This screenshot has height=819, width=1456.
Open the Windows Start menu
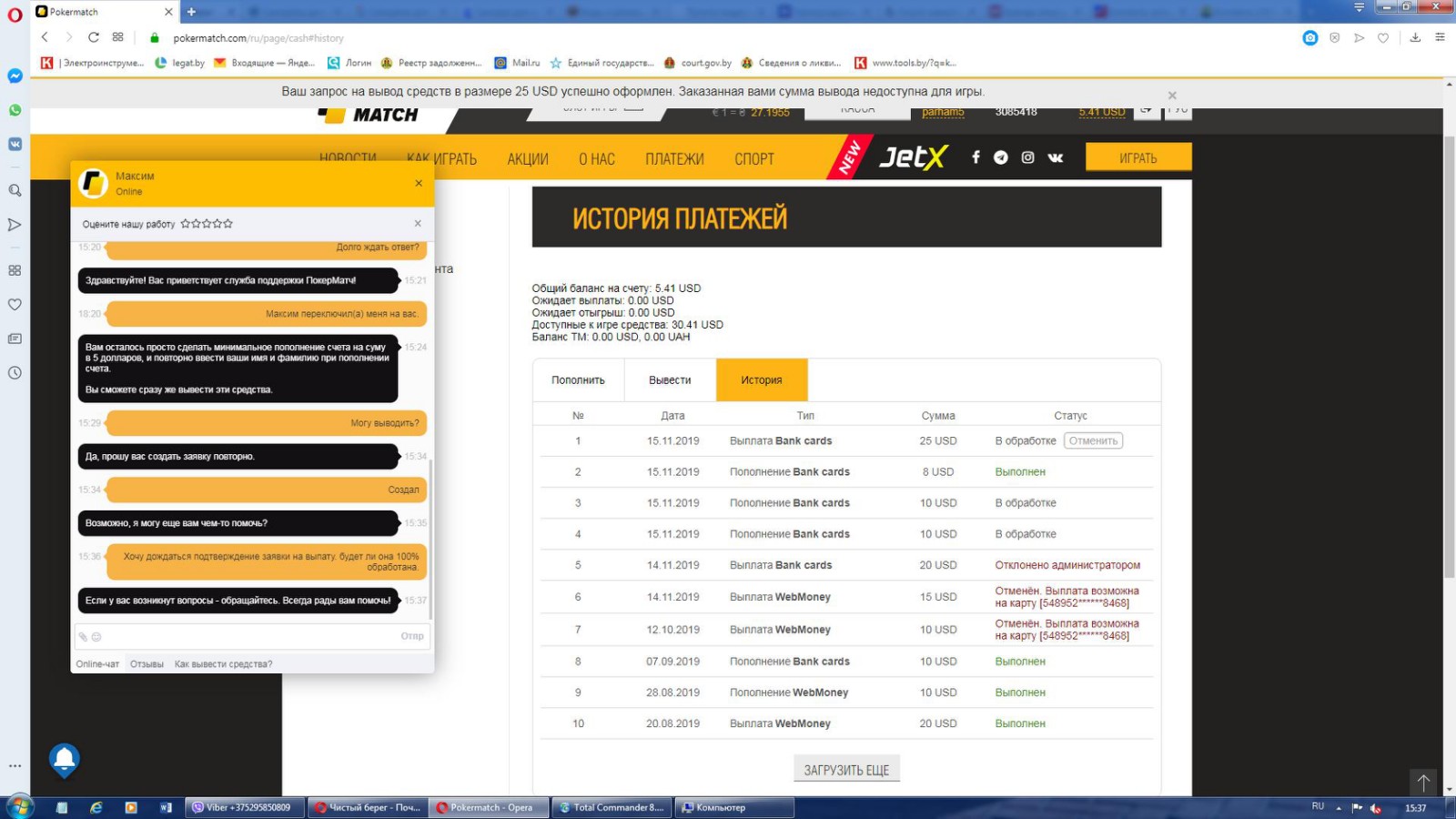pos(19,807)
